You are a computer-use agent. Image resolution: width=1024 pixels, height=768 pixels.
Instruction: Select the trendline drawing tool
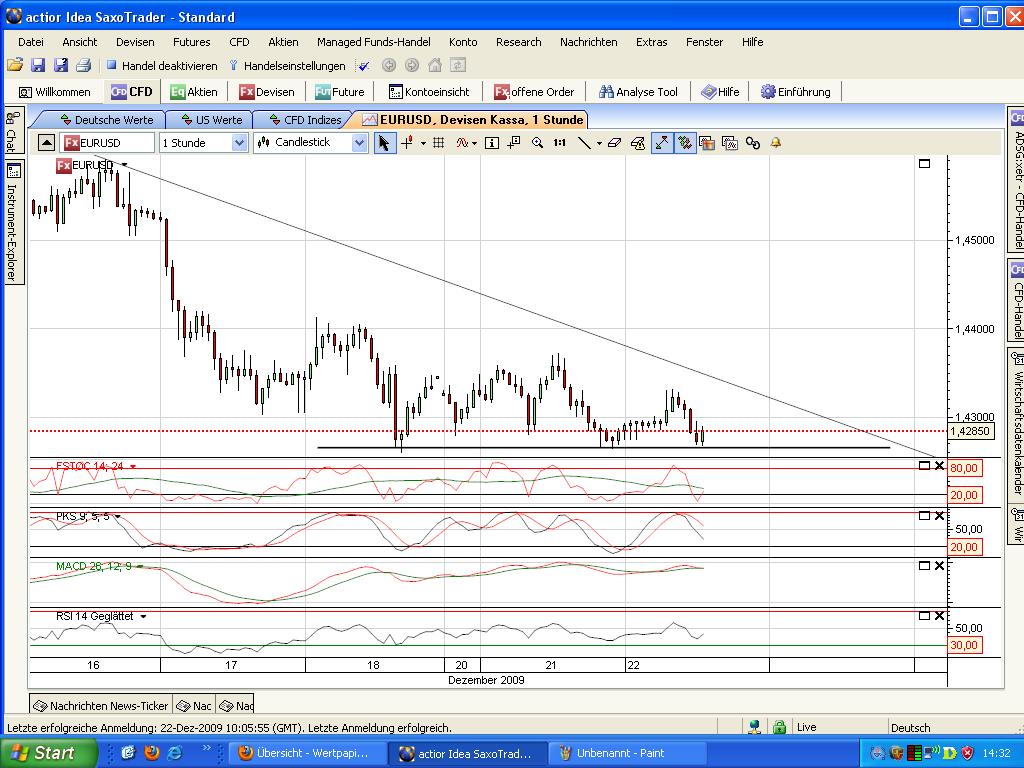click(584, 143)
